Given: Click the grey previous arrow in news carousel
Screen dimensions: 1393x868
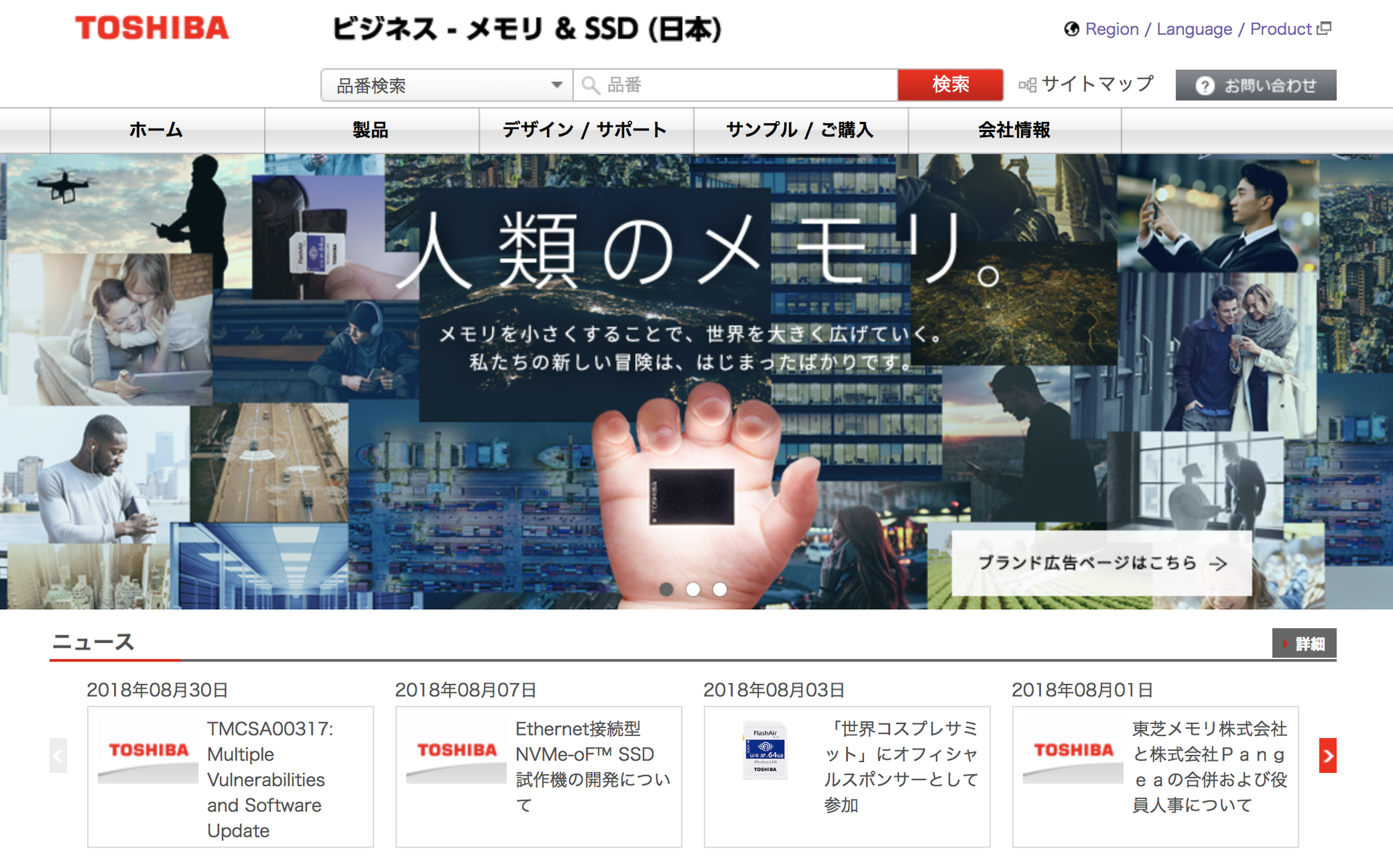Looking at the screenshot, I should pos(58,756).
